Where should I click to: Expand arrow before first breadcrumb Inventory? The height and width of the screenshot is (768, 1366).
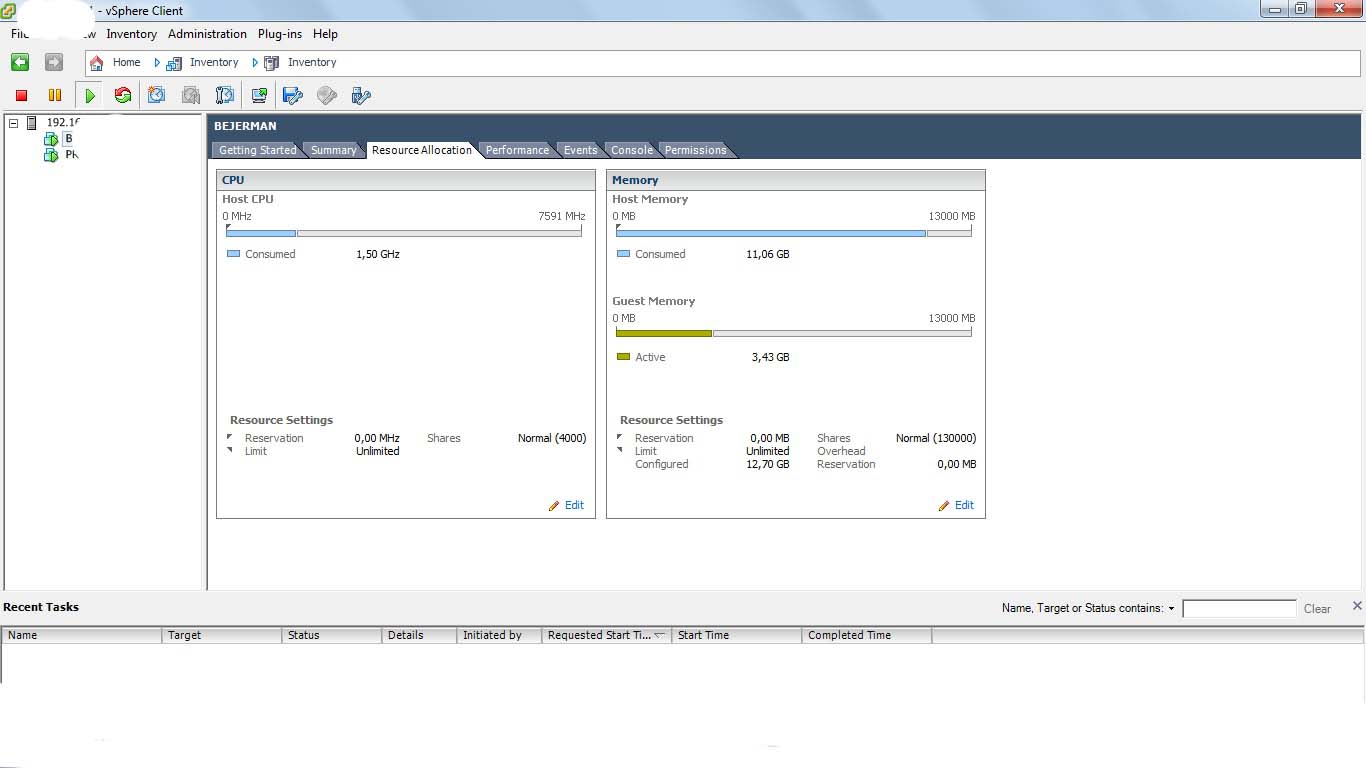[x=157, y=62]
